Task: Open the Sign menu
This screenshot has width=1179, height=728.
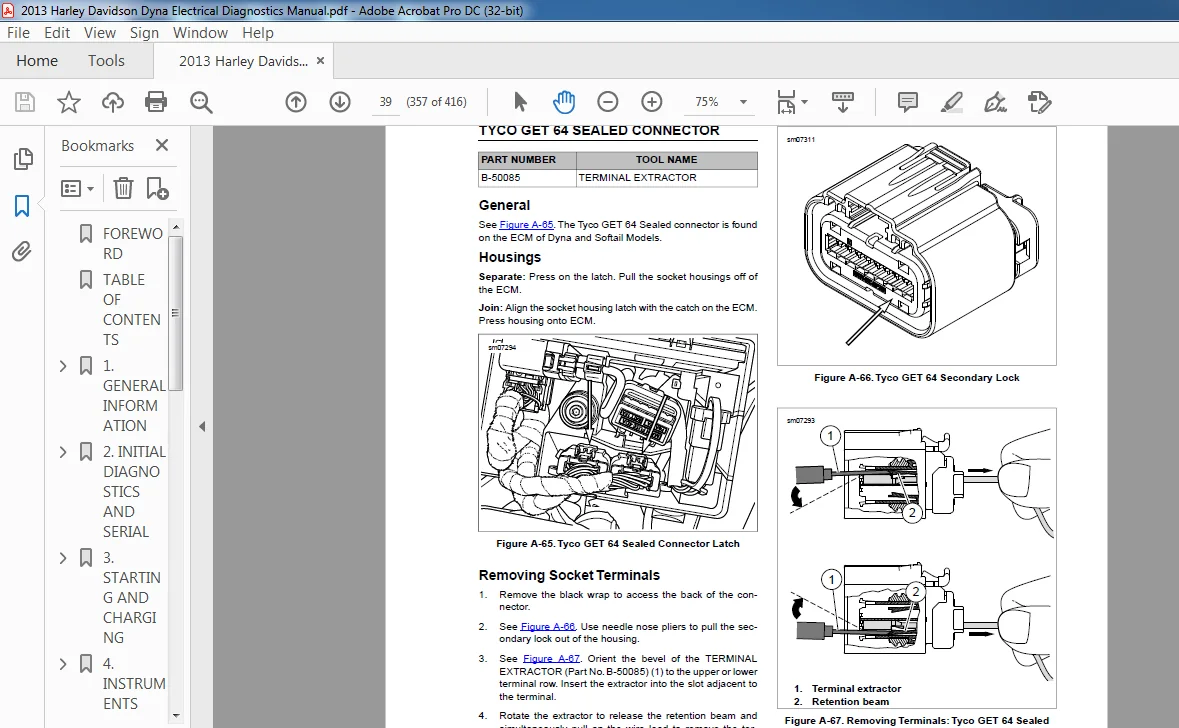Action: click(x=144, y=33)
